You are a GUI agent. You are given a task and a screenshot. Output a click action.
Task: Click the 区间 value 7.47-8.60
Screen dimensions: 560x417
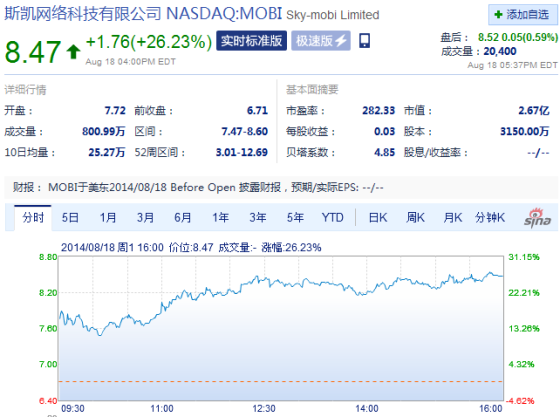(245, 131)
